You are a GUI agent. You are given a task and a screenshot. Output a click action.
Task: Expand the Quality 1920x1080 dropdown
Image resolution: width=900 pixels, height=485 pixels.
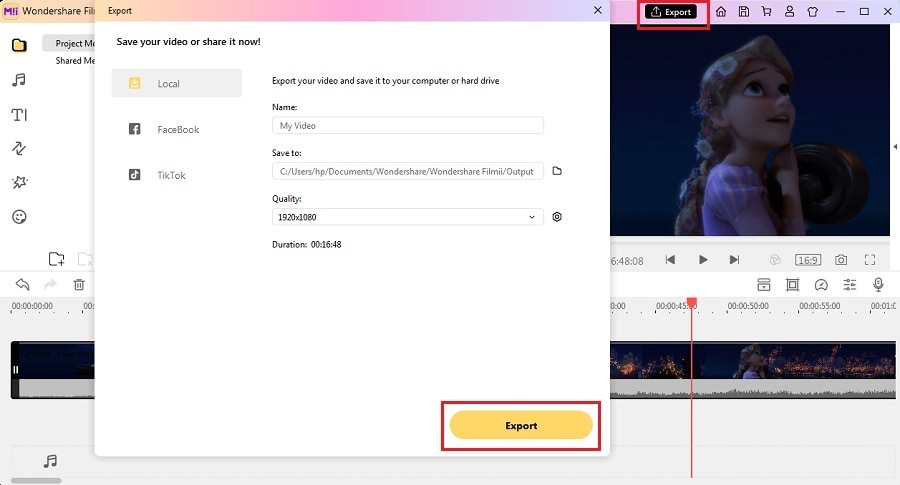(408, 217)
